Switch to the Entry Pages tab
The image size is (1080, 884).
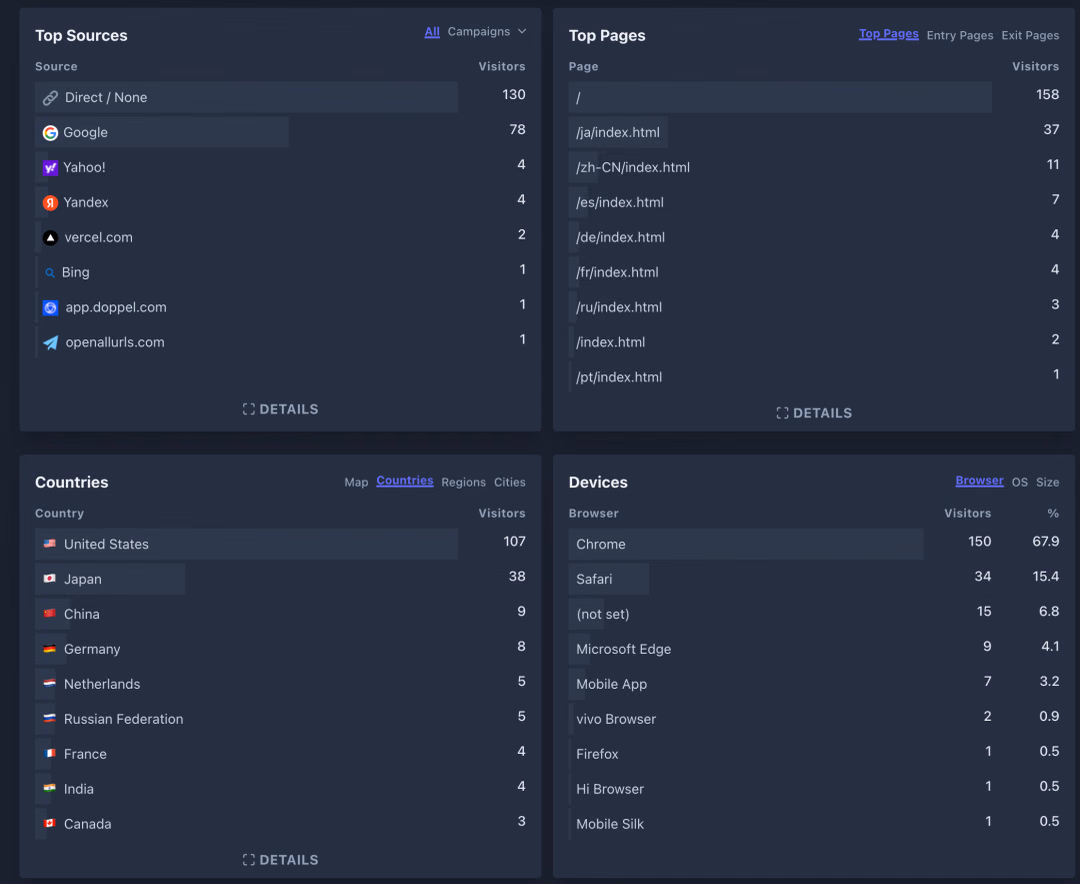click(x=959, y=35)
